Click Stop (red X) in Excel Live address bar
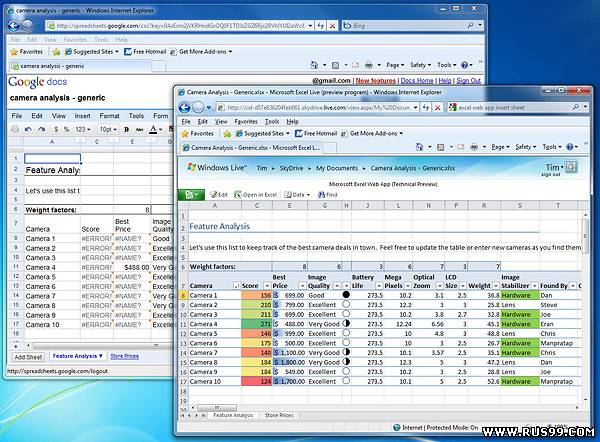600x442 pixels. [x=437, y=108]
